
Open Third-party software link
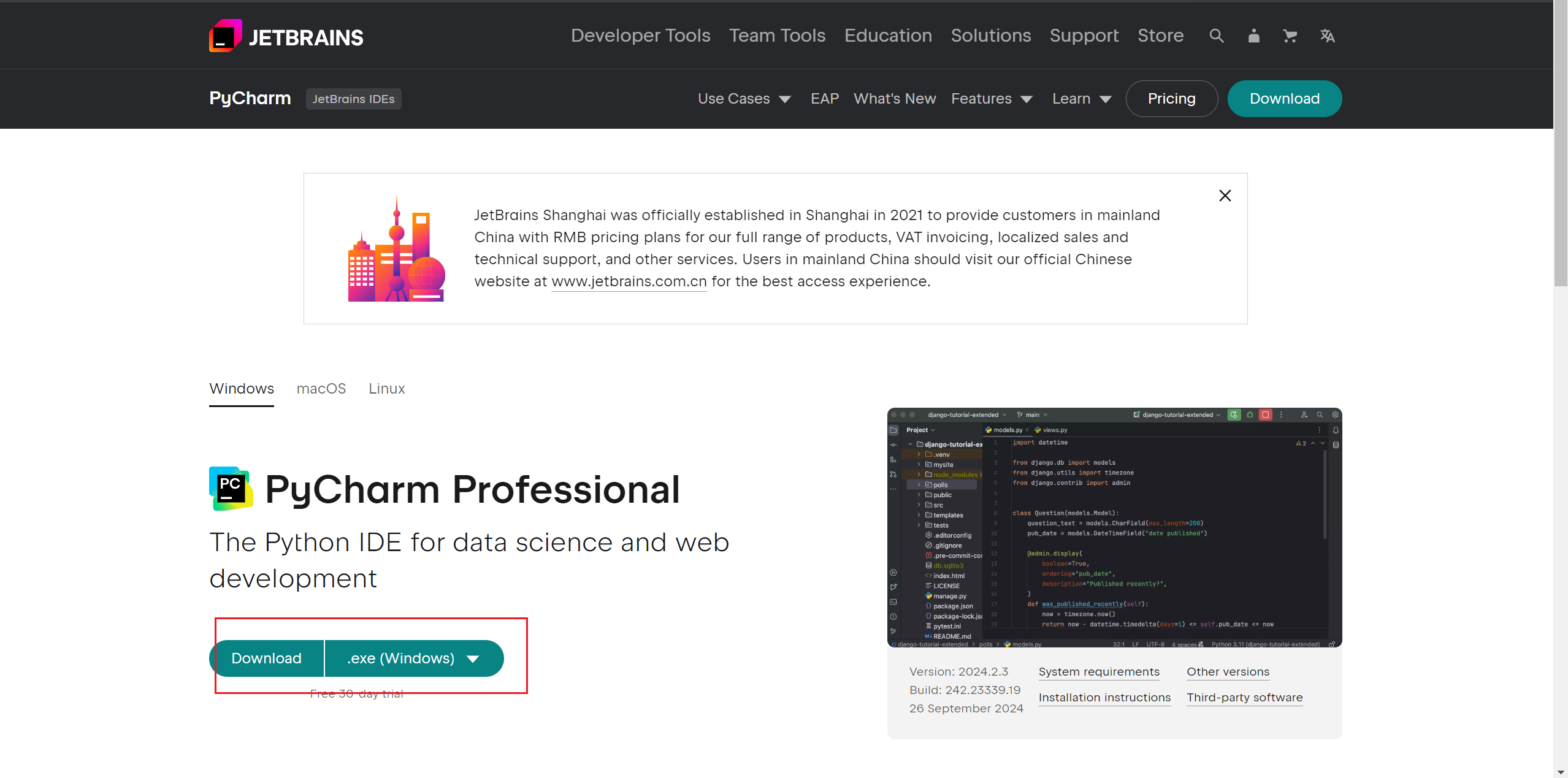pos(1244,698)
